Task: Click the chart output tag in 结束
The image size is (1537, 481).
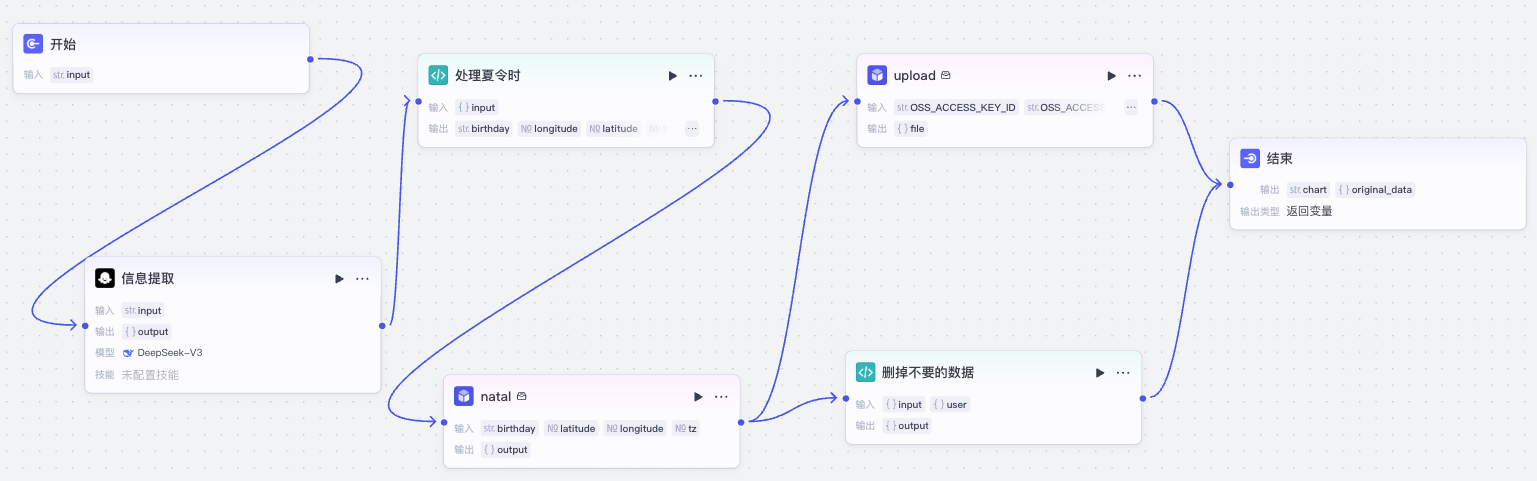Action: pos(1307,189)
